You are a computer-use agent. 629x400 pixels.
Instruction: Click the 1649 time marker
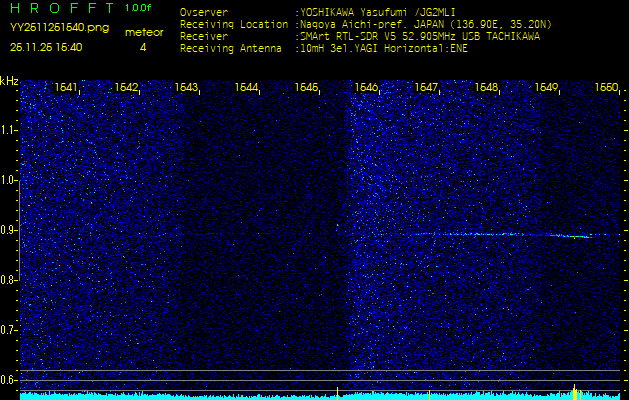pyautogui.click(x=546, y=88)
